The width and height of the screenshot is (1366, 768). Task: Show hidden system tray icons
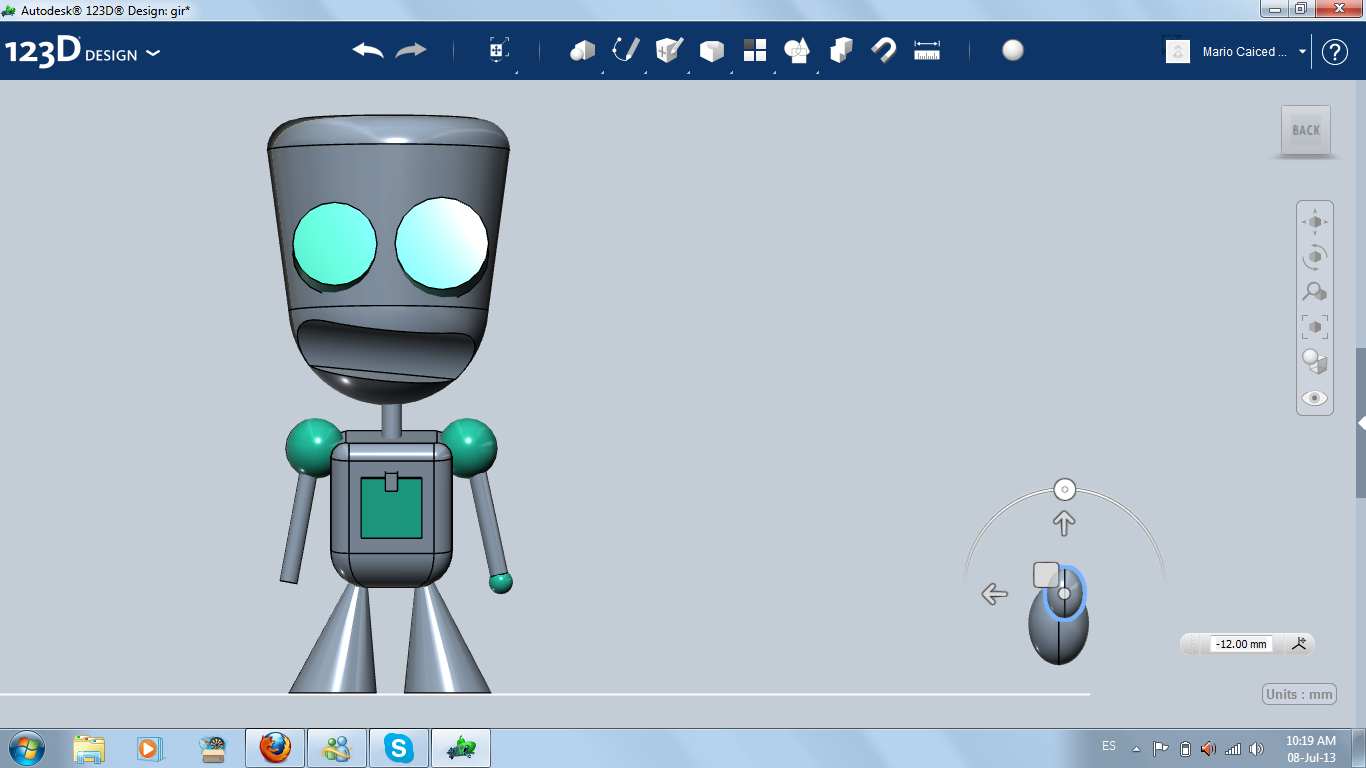click(1136, 748)
